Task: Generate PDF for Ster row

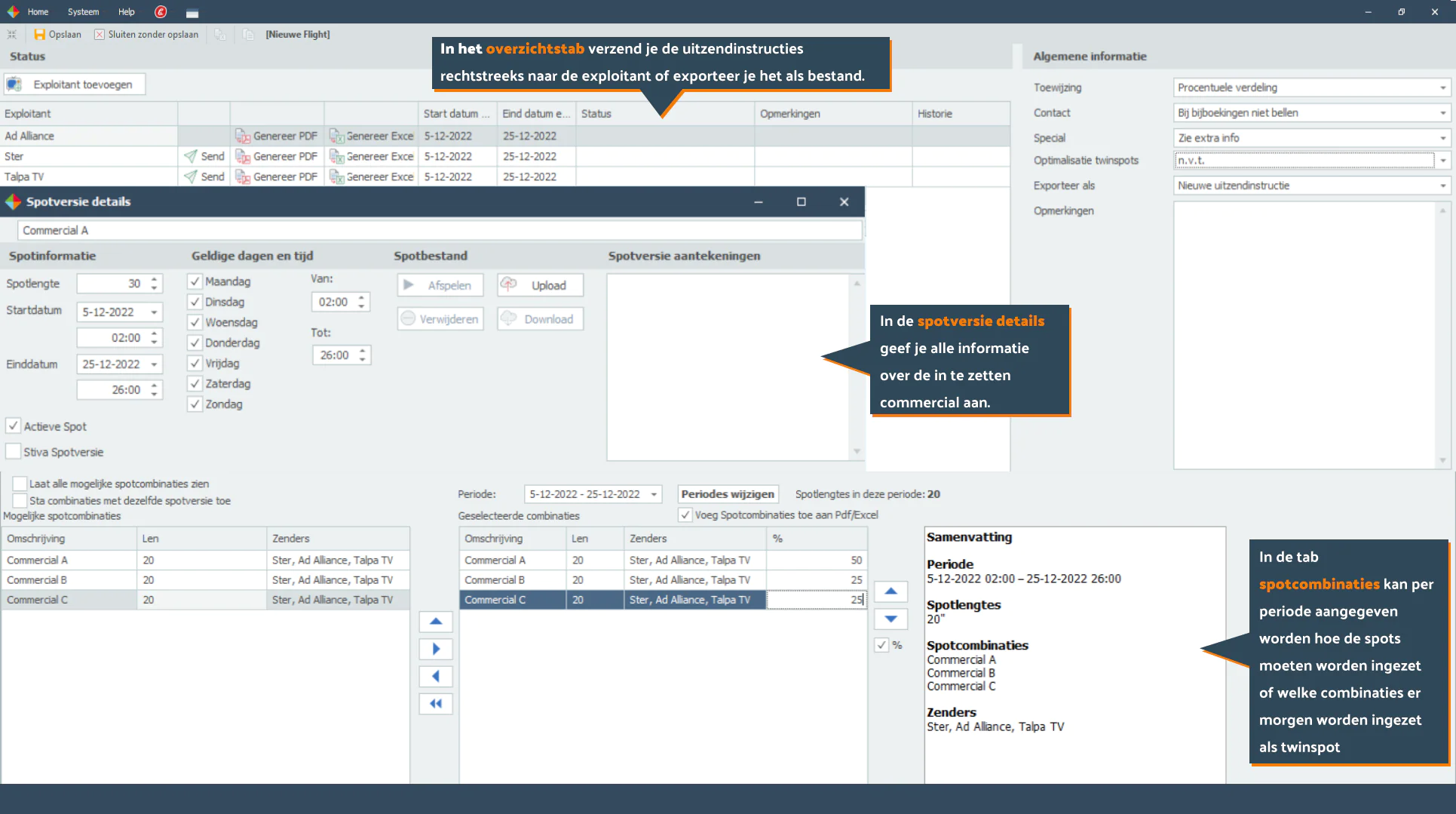Action: (277, 156)
